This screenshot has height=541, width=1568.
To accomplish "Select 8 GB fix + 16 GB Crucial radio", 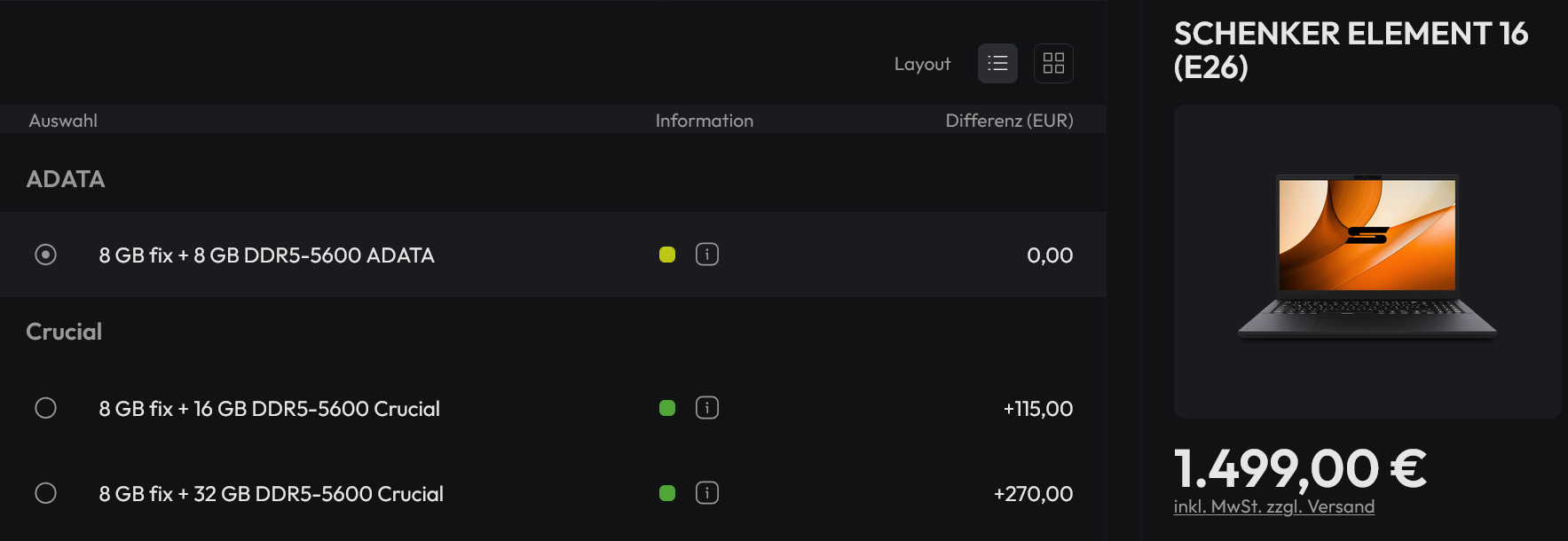I will (45, 408).
